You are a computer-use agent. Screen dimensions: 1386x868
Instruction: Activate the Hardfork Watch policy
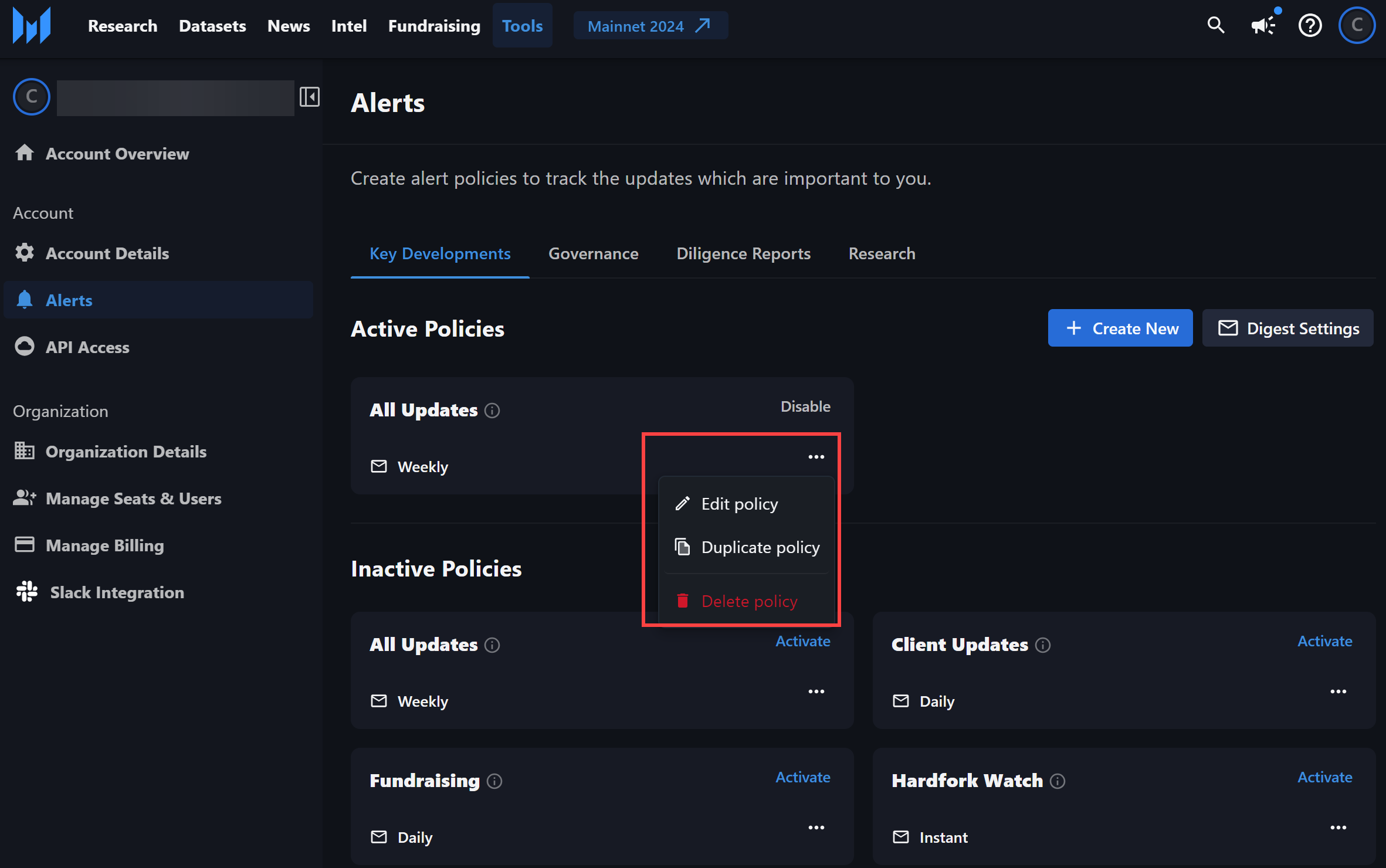pos(1324,777)
